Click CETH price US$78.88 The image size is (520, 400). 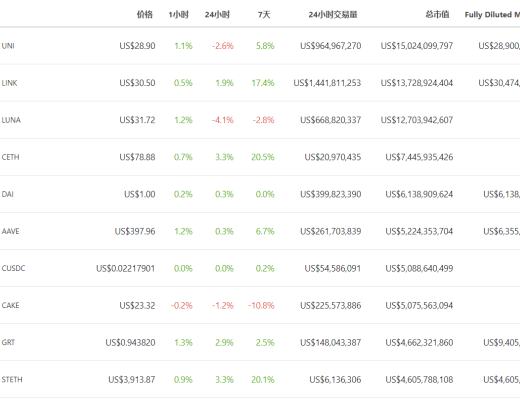(137, 157)
